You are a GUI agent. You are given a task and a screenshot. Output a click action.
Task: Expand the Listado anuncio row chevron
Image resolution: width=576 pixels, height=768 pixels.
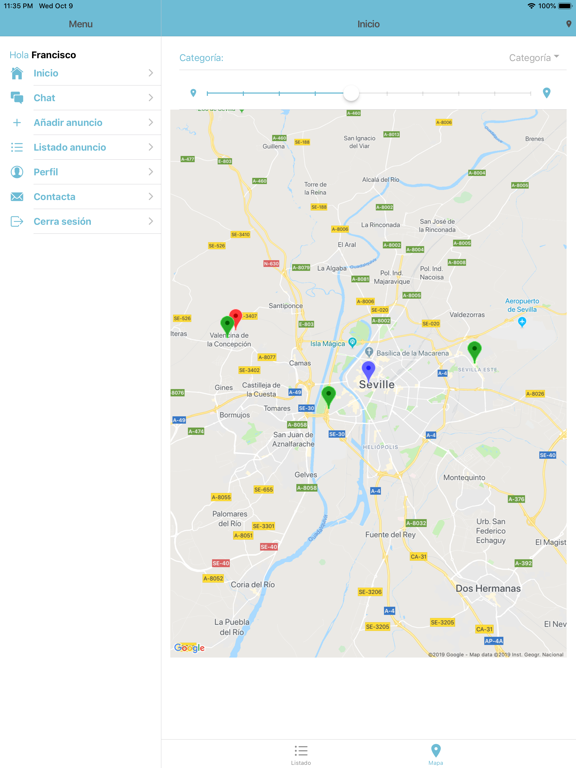pos(151,147)
